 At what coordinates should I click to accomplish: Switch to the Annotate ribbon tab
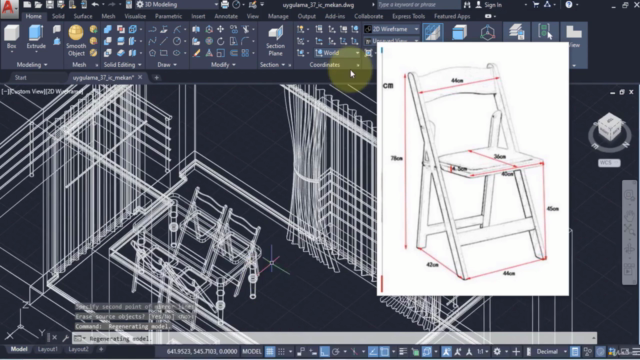(226, 16)
